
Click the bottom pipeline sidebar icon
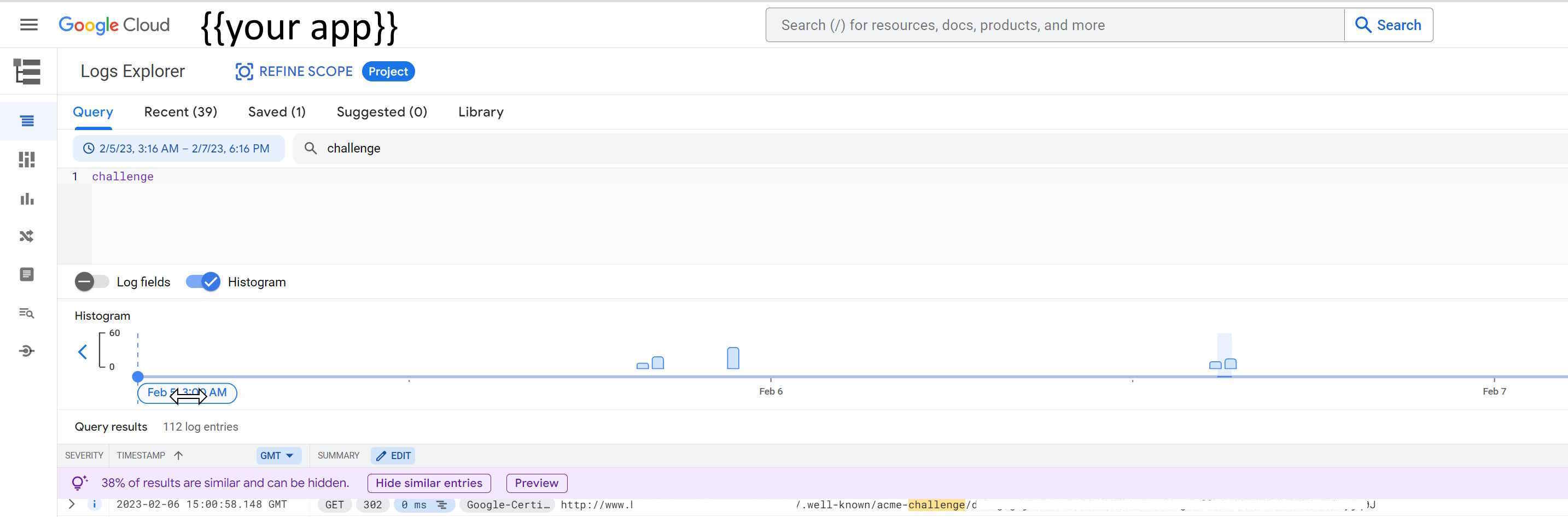(27, 351)
